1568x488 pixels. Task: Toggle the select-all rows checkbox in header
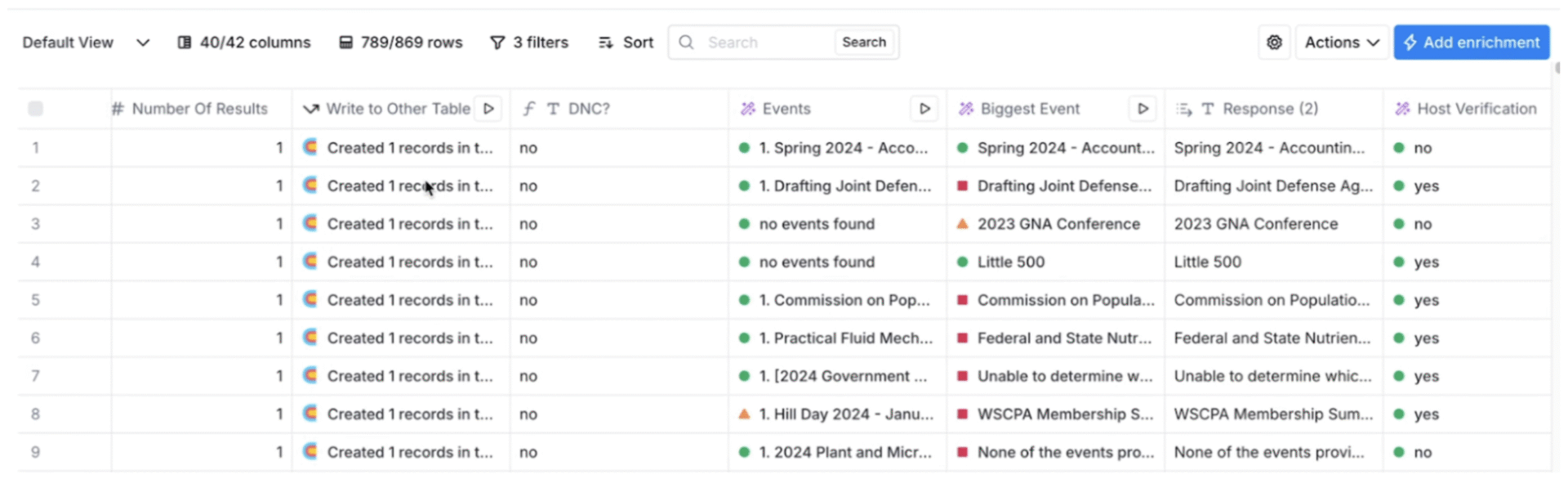(35, 109)
